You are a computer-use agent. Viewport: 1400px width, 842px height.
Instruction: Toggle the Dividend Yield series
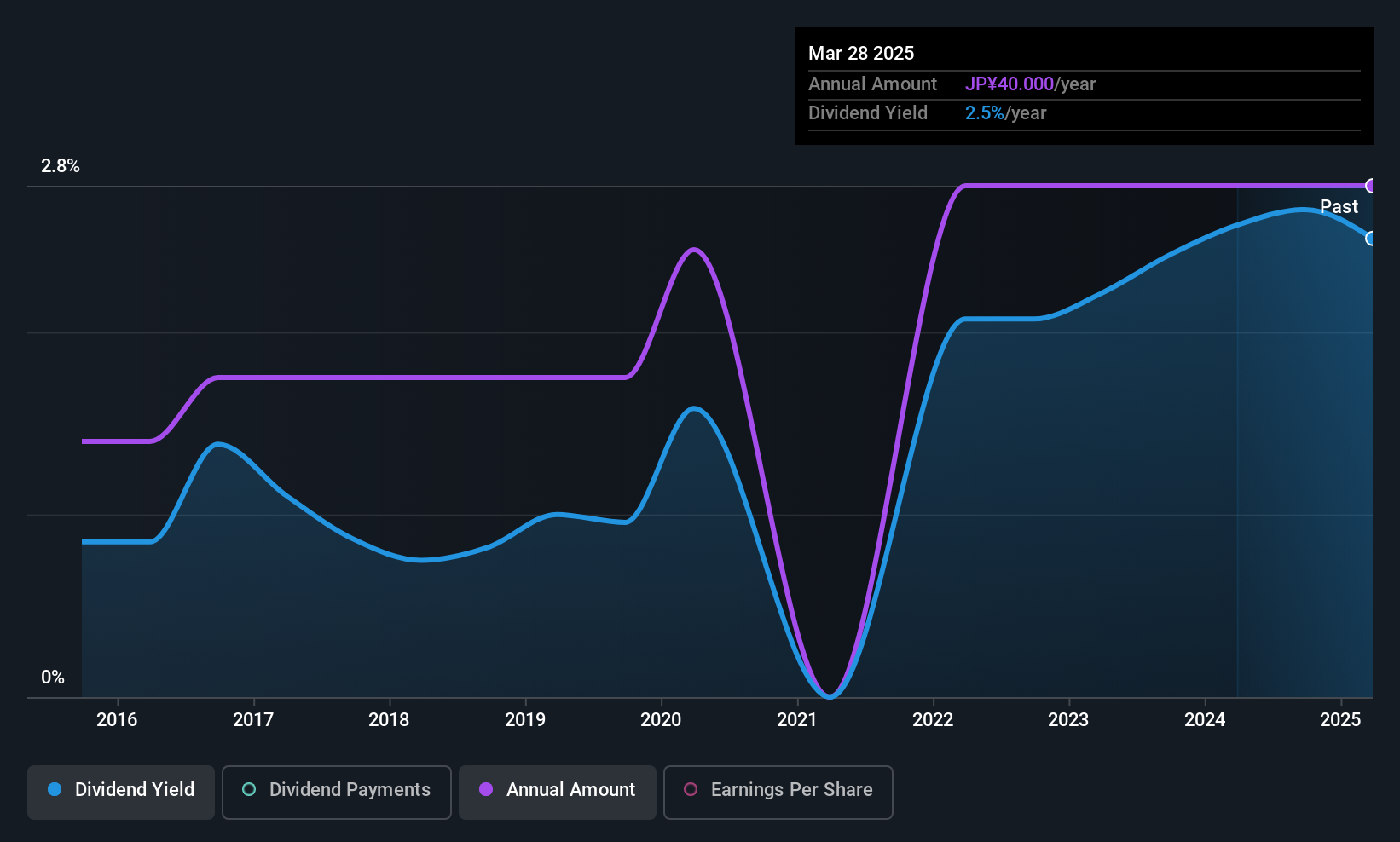tap(121, 792)
